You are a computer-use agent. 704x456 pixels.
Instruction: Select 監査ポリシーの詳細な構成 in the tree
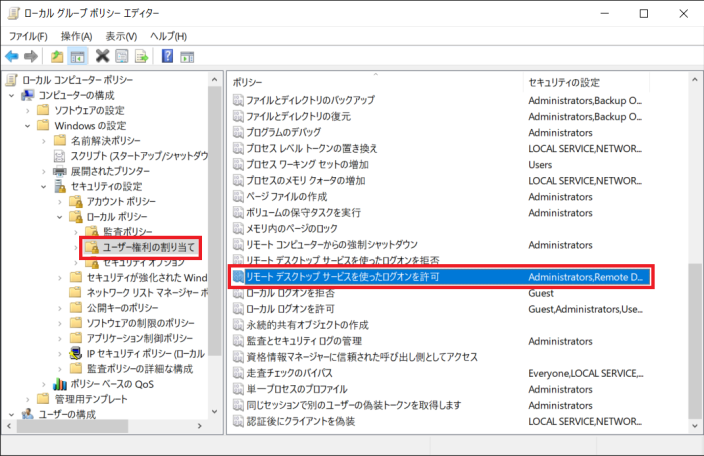pos(140,368)
